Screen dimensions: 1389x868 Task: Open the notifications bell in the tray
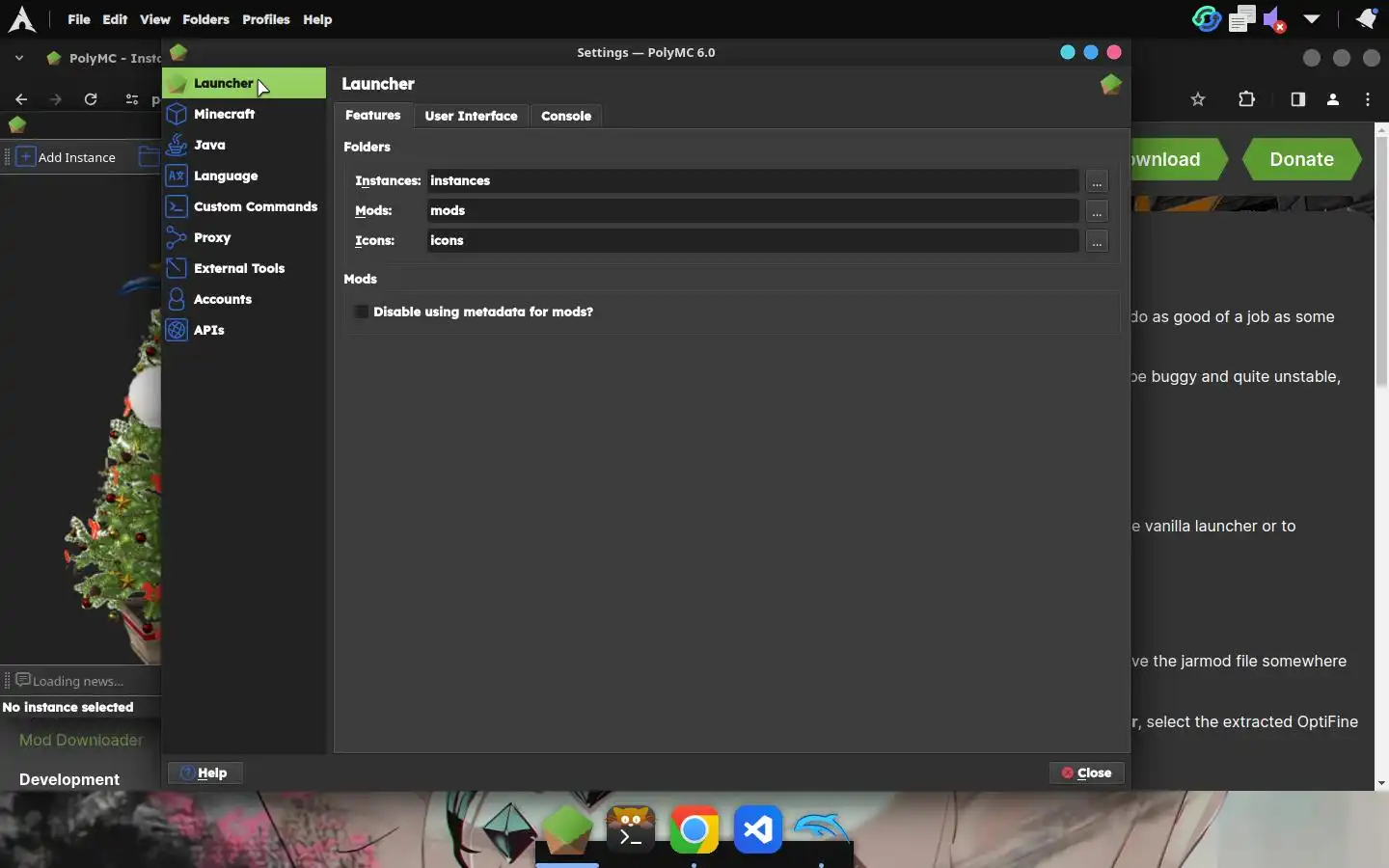1366,19
